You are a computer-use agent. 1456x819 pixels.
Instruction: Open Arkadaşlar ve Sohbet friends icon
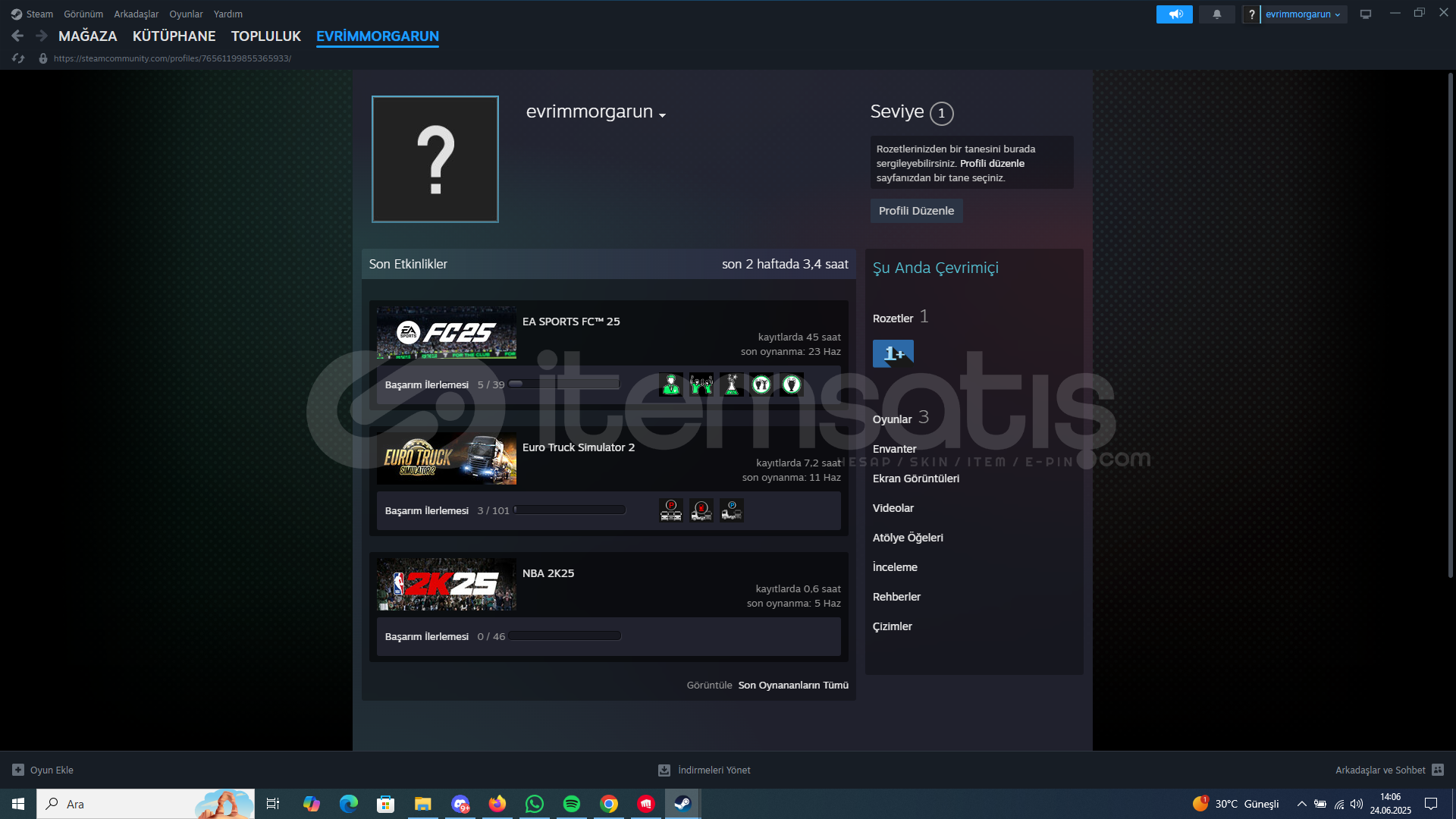point(1438,770)
